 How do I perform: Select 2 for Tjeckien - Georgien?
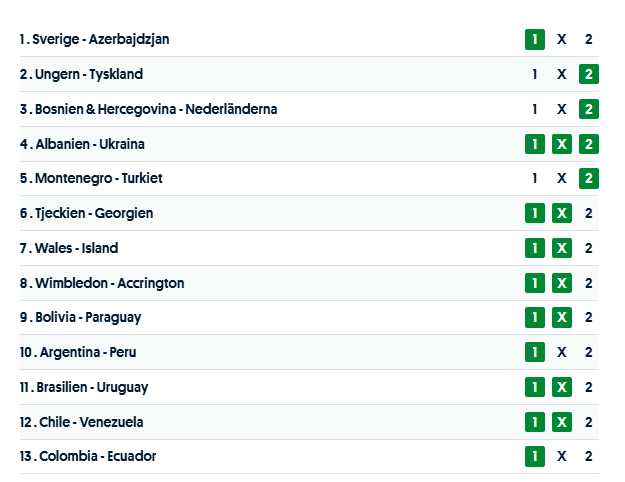pyautogui.click(x=589, y=213)
